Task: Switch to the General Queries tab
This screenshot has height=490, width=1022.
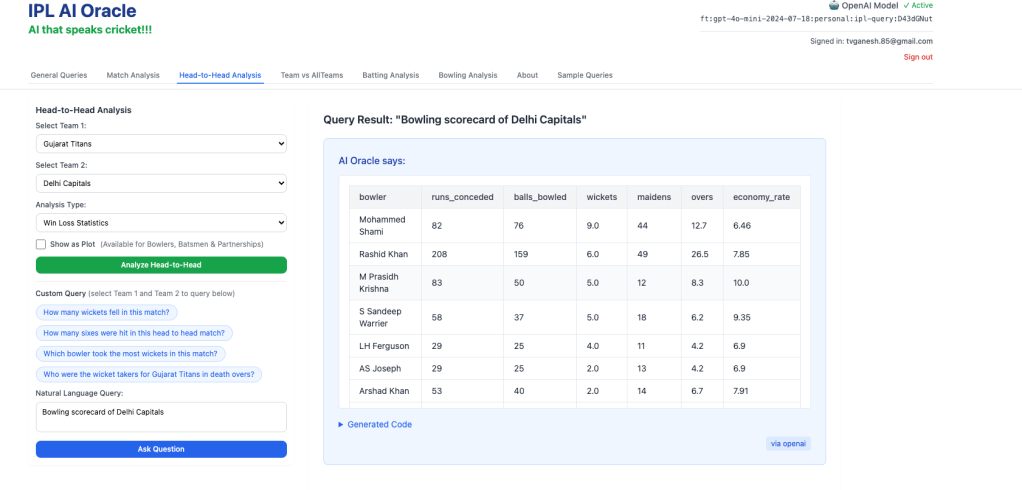Action: (59, 75)
